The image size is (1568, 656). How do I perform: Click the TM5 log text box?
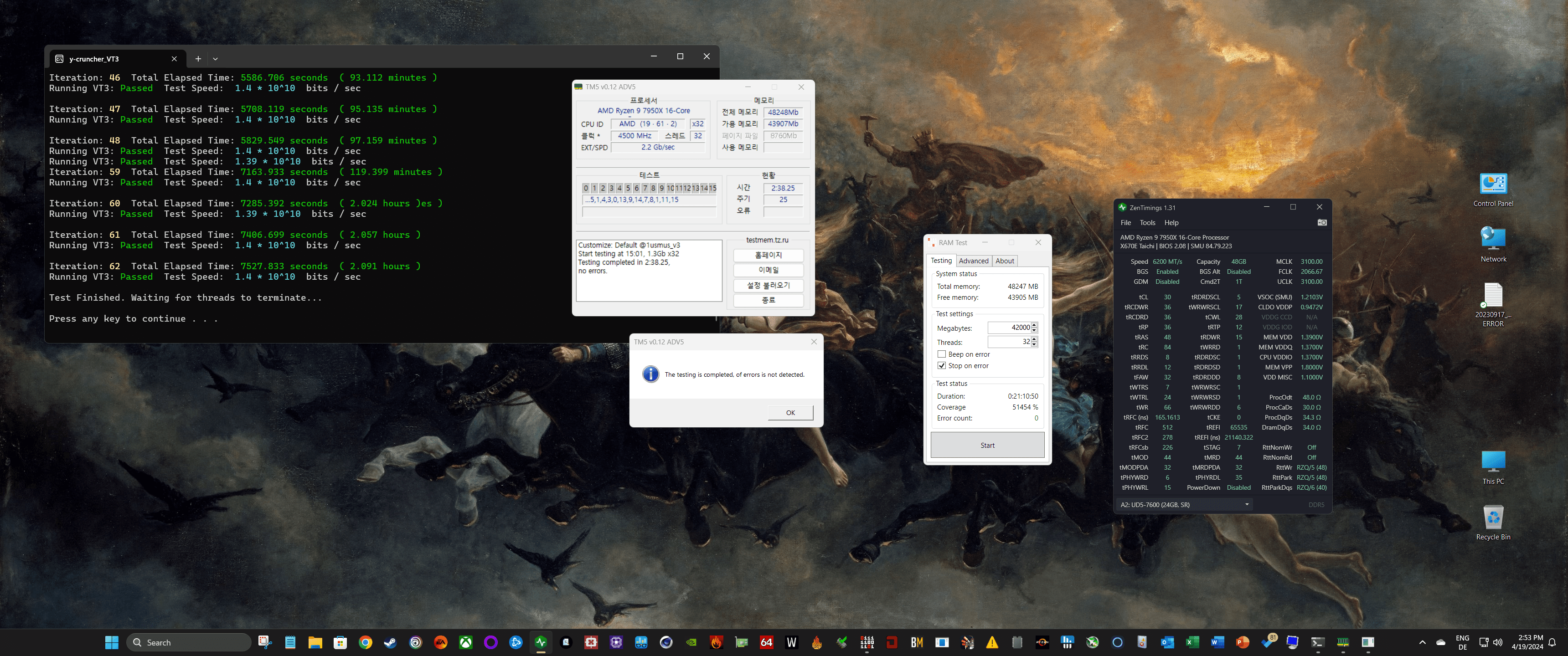[x=649, y=270]
